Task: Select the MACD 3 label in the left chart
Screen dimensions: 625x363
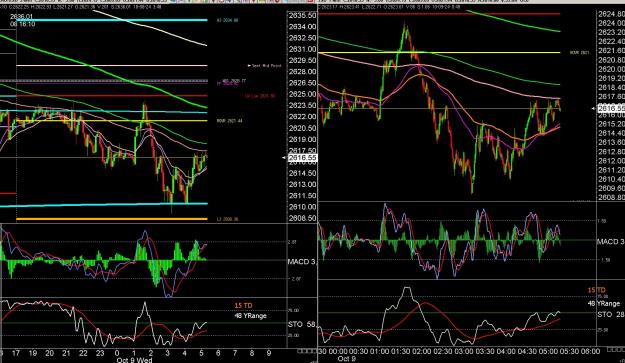Action: click(x=301, y=261)
